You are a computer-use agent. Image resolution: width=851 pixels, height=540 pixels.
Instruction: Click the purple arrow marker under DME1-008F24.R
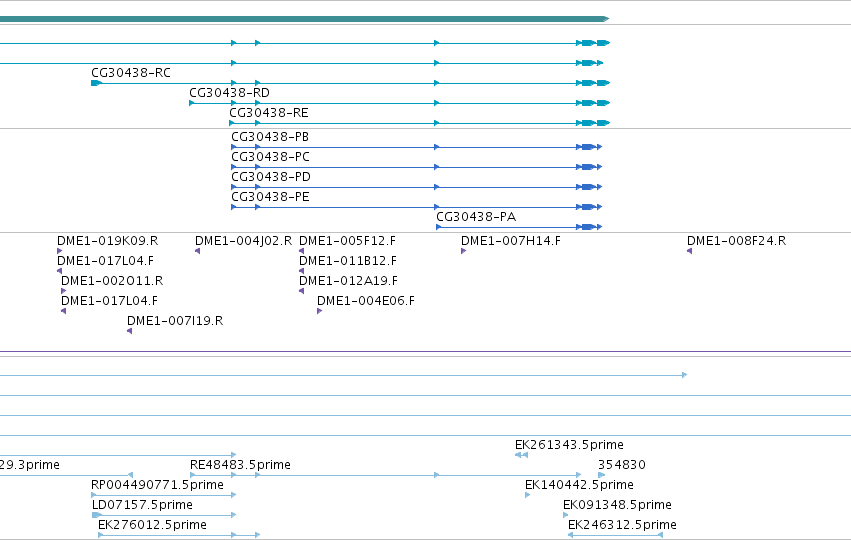689,251
